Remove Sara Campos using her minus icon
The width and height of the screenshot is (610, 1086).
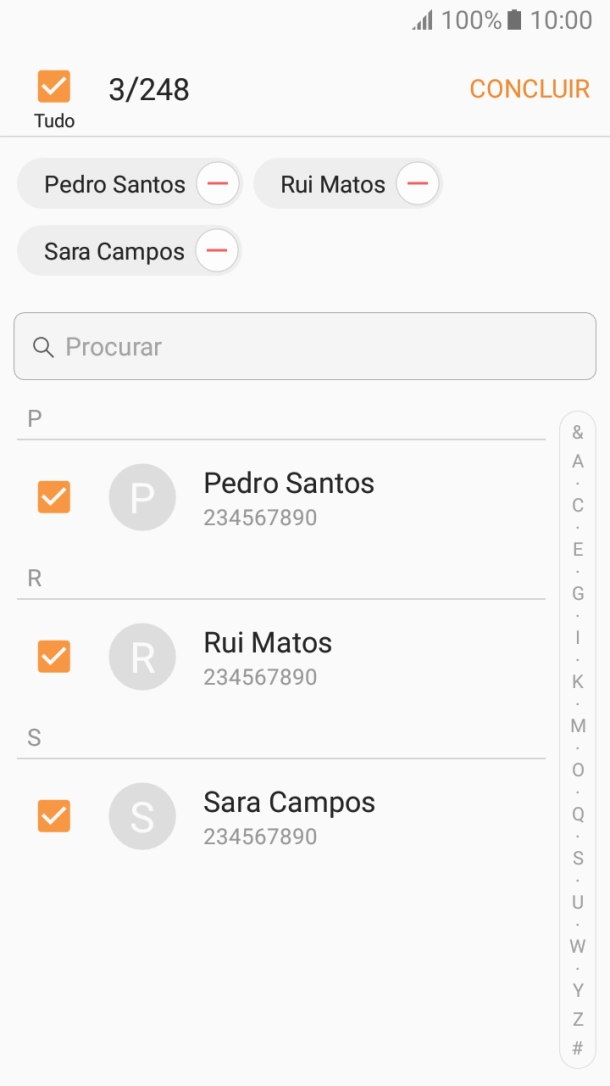pyautogui.click(x=216, y=250)
